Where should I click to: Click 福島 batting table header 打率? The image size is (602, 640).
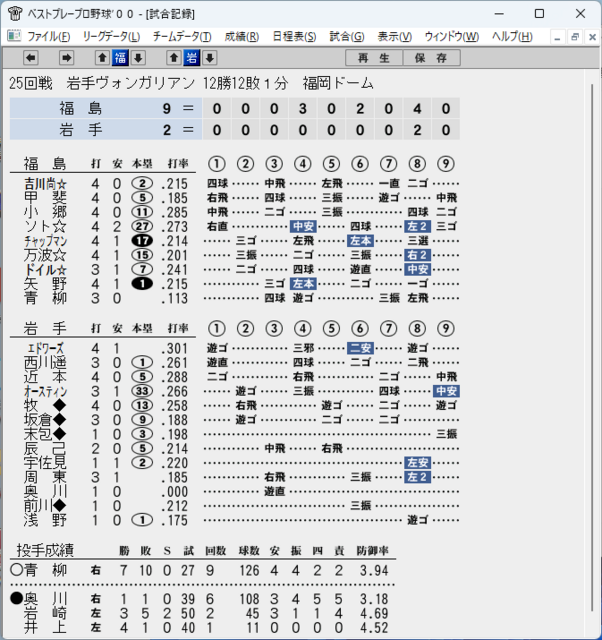178,164
